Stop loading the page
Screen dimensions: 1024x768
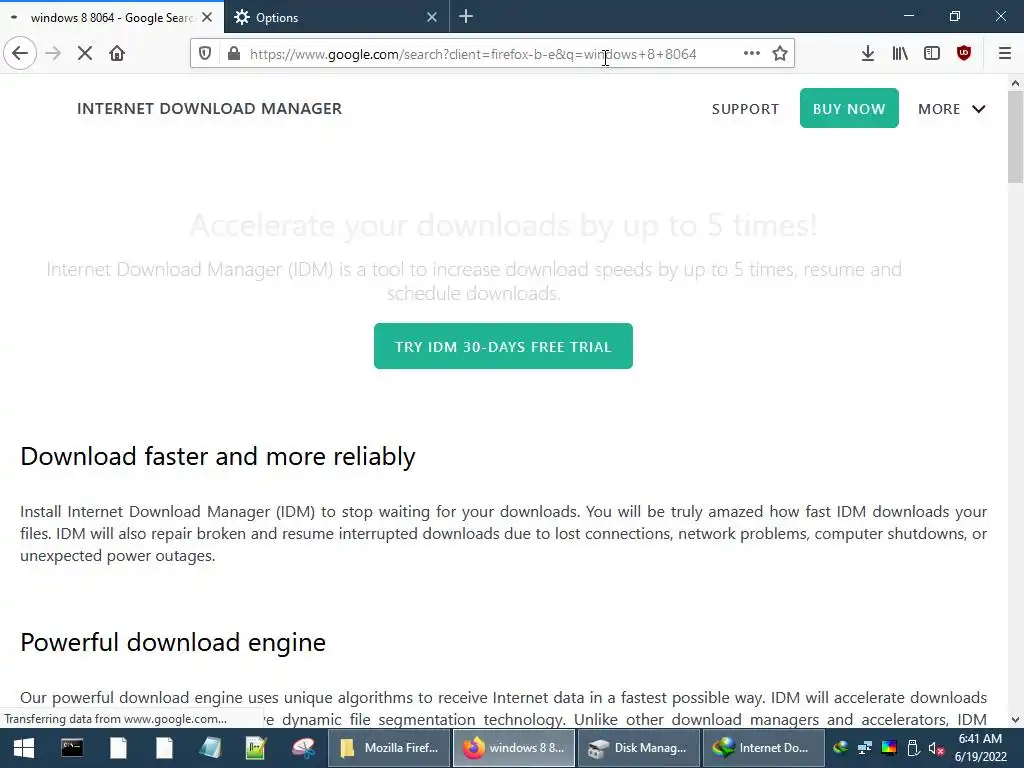tap(85, 54)
